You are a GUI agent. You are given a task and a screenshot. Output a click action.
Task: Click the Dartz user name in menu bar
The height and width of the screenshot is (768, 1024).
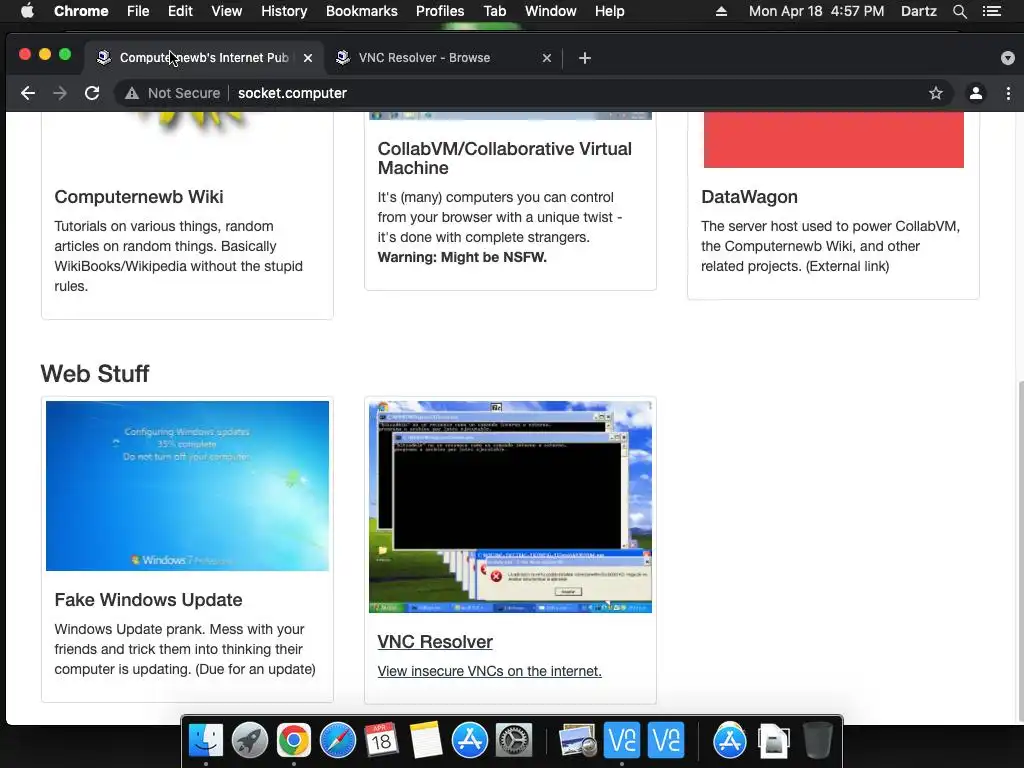pyautogui.click(x=918, y=11)
